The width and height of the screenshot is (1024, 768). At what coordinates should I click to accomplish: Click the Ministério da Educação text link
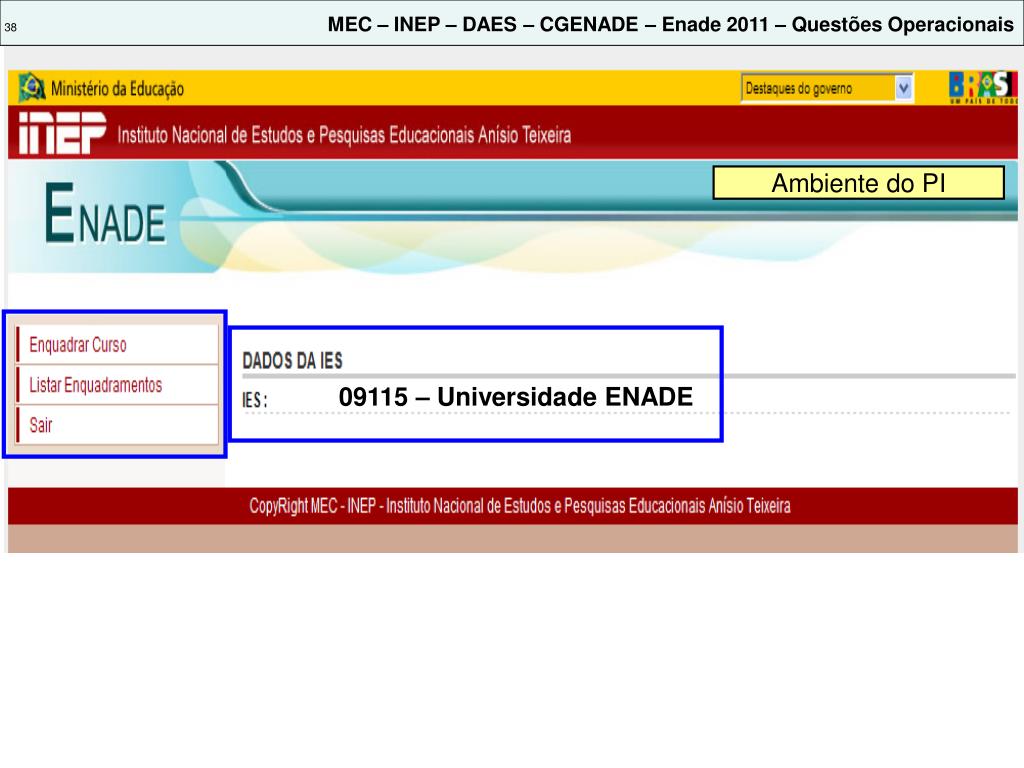click(118, 89)
